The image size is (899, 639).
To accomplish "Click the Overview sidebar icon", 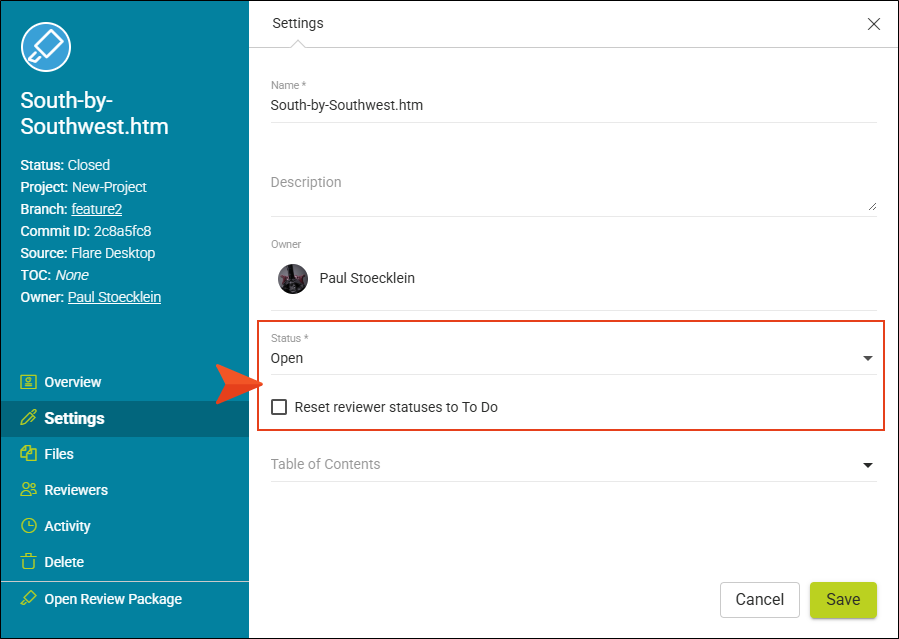I will click(28, 382).
